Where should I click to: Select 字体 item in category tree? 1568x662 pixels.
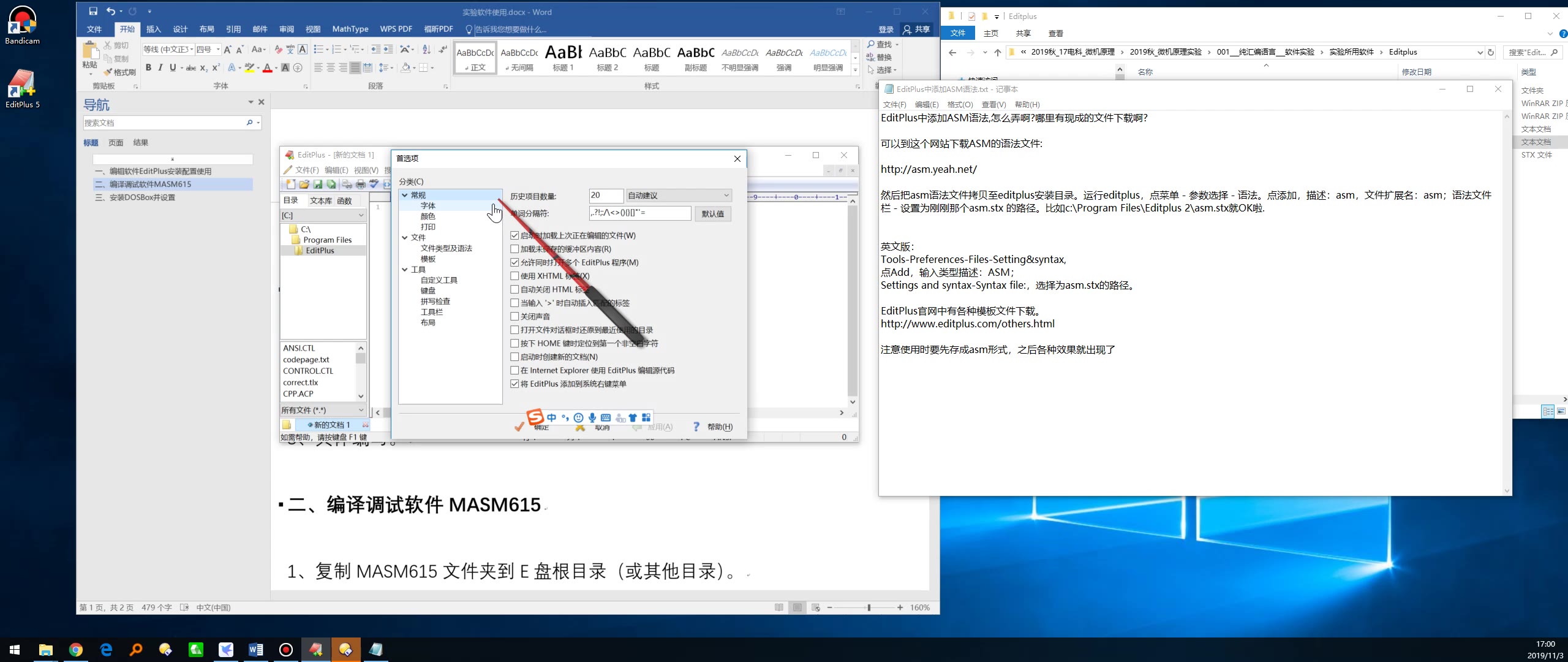point(428,206)
